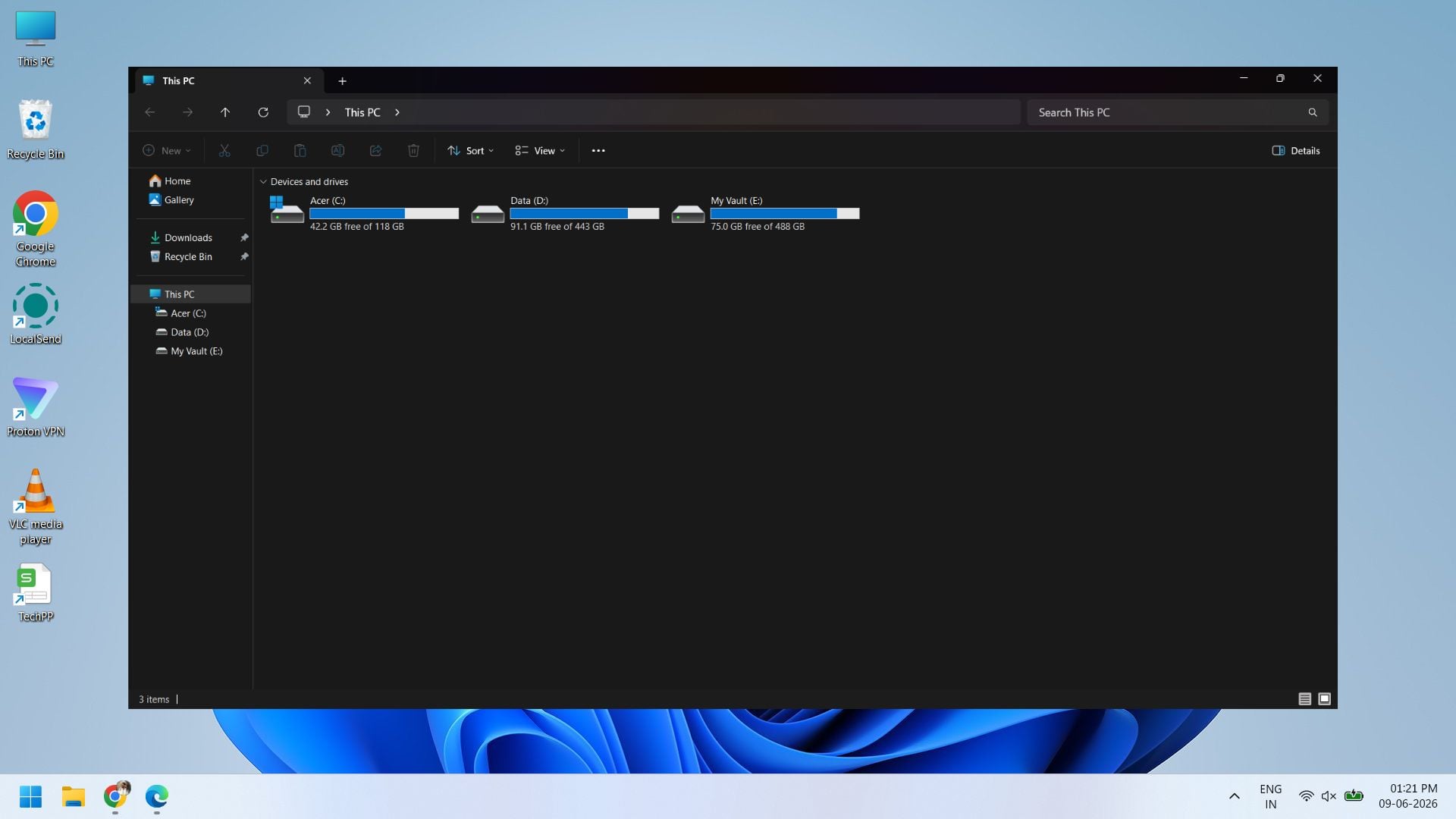Add a new tab with plus button

coord(342,81)
